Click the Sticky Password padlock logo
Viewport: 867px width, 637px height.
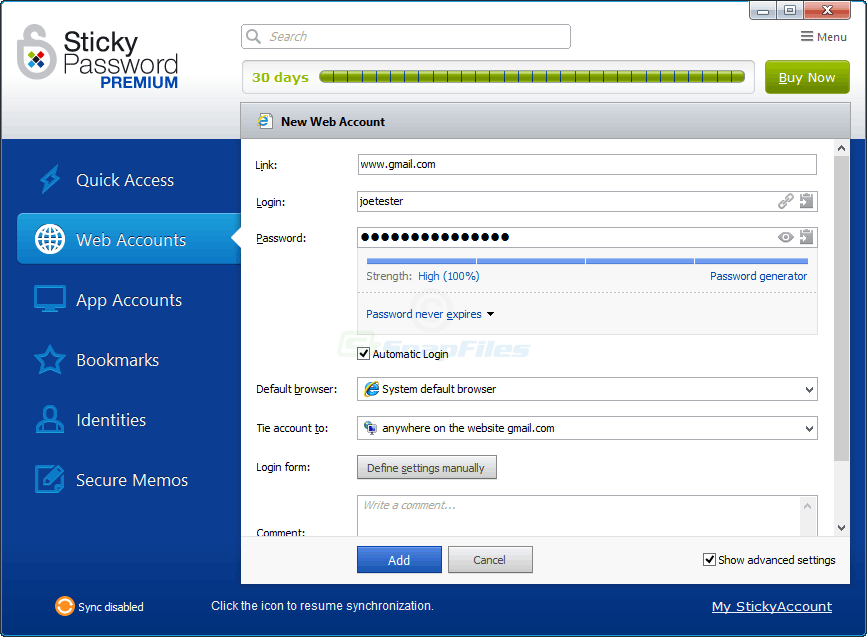36,53
